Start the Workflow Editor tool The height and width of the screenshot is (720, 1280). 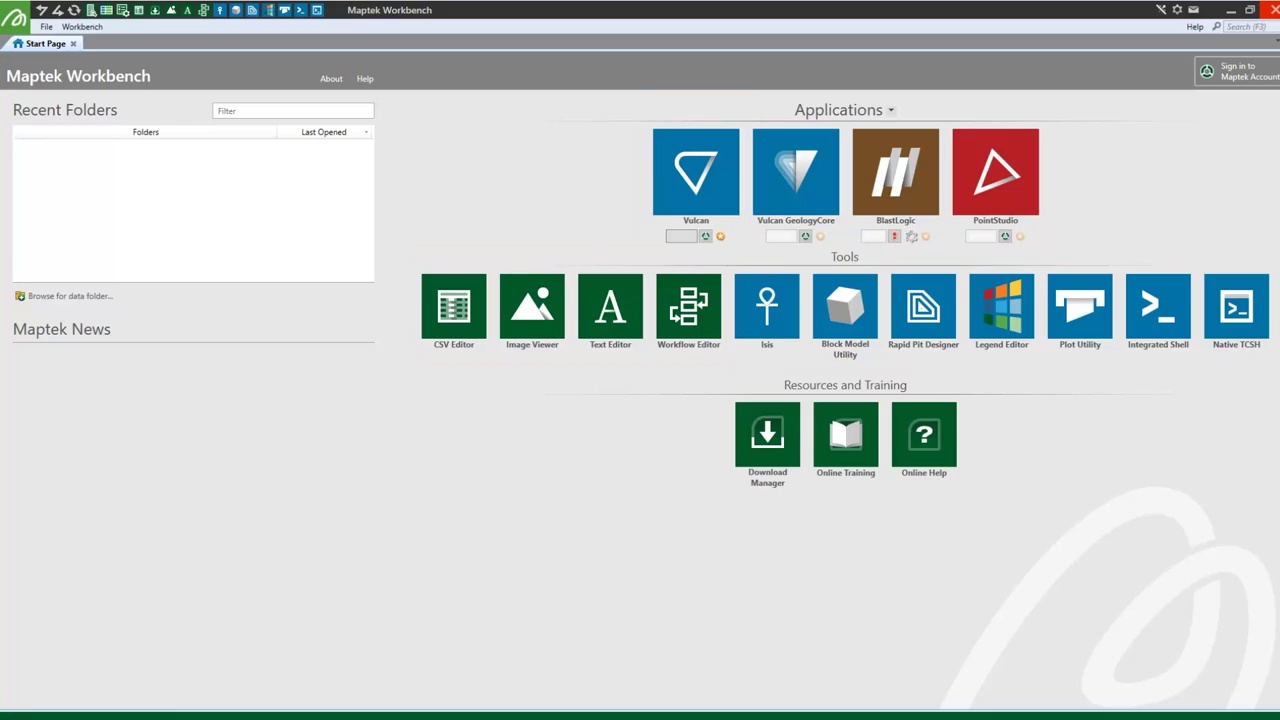(689, 306)
